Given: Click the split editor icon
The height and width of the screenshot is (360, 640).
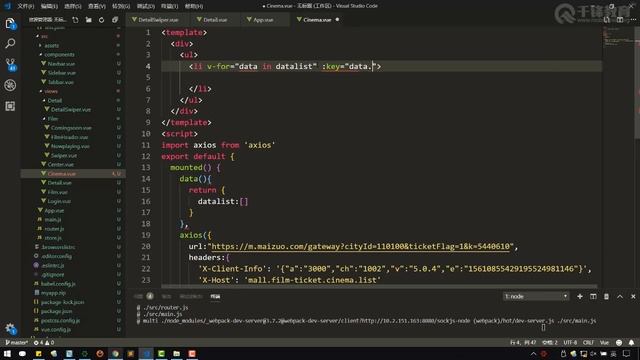Looking at the screenshot, I should pos(620,20).
